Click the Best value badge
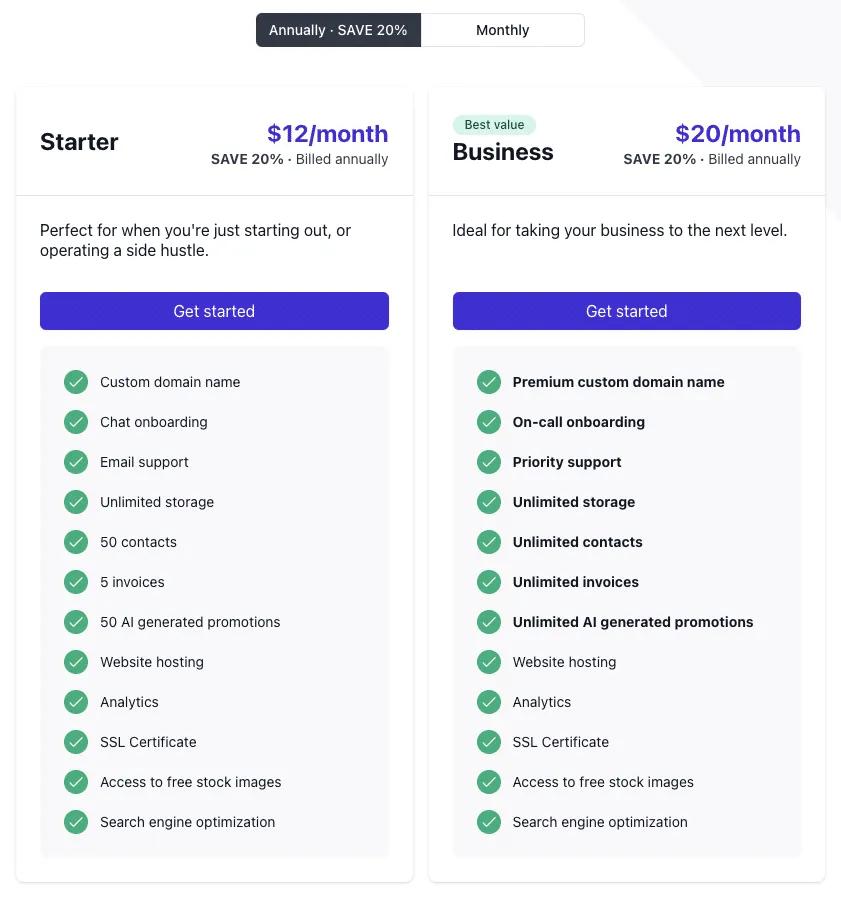841x898 pixels. 494,125
